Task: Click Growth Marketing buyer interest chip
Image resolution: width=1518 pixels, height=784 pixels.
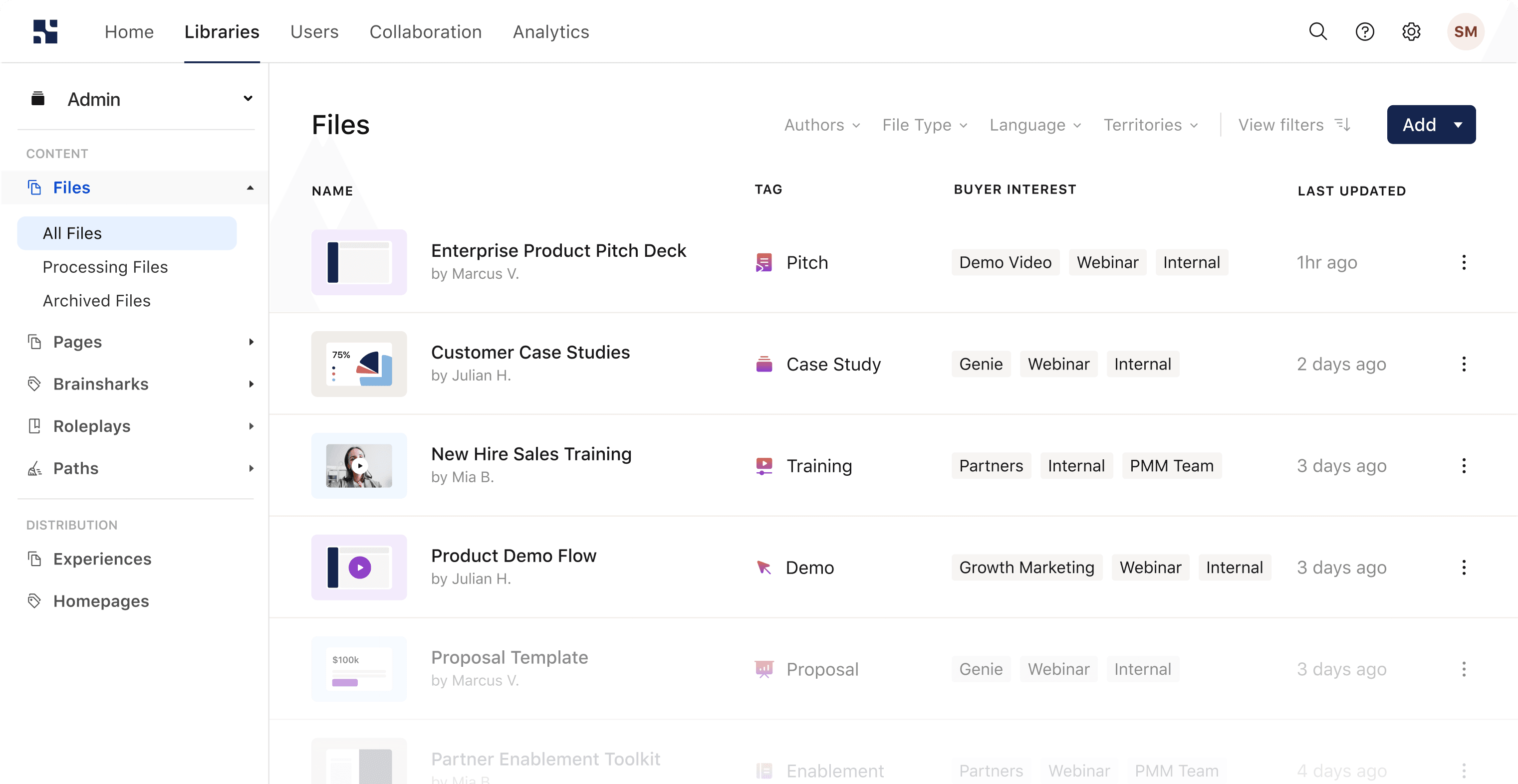Action: 1026,568
